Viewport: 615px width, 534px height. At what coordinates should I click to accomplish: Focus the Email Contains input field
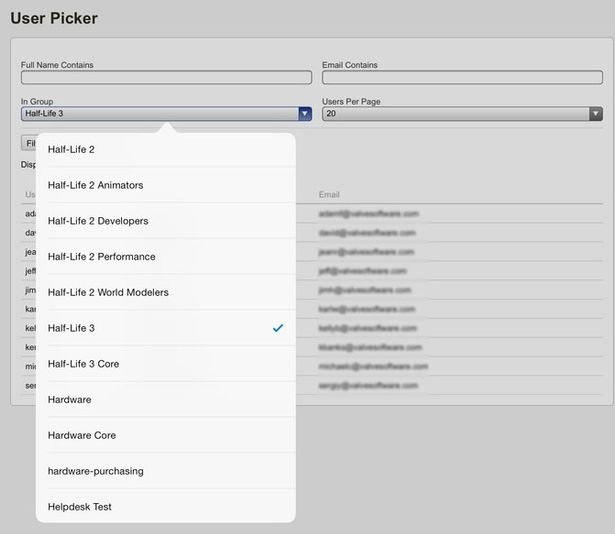462,77
